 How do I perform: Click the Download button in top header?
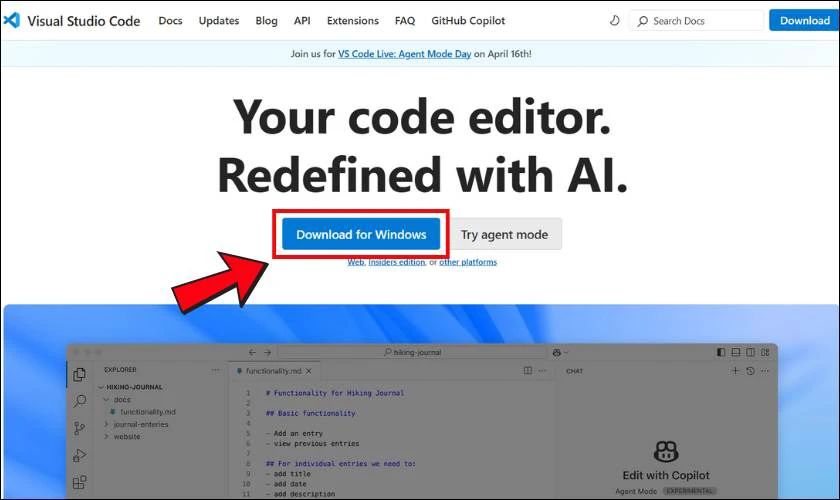point(804,20)
